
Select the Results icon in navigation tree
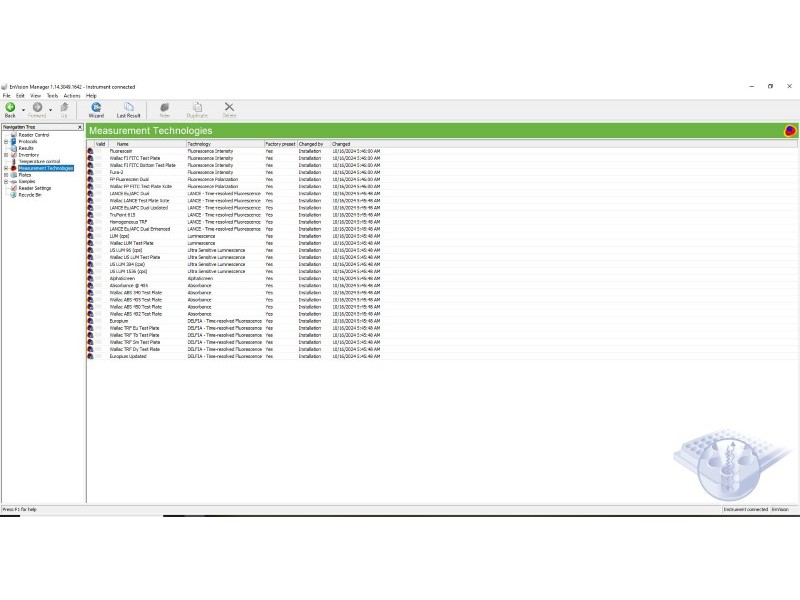[14, 148]
